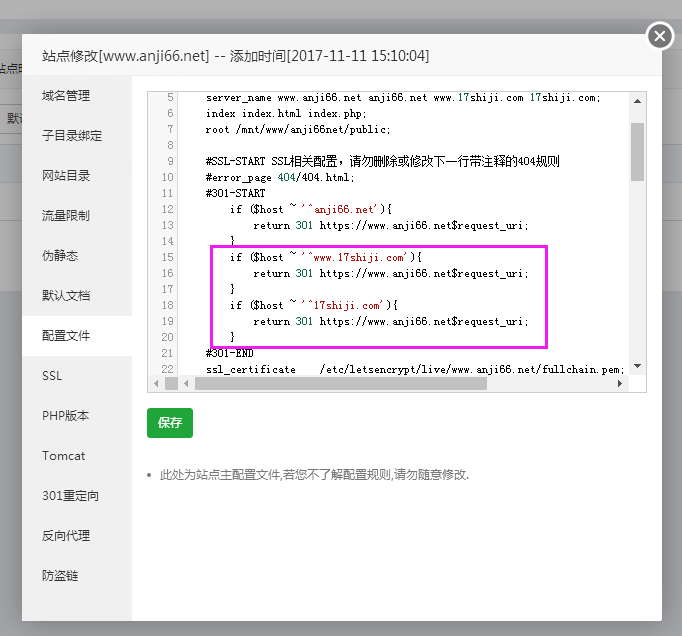Switch to the 网站目录 tab
Image resolution: width=682 pixels, height=636 pixels.
(x=77, y=176)
